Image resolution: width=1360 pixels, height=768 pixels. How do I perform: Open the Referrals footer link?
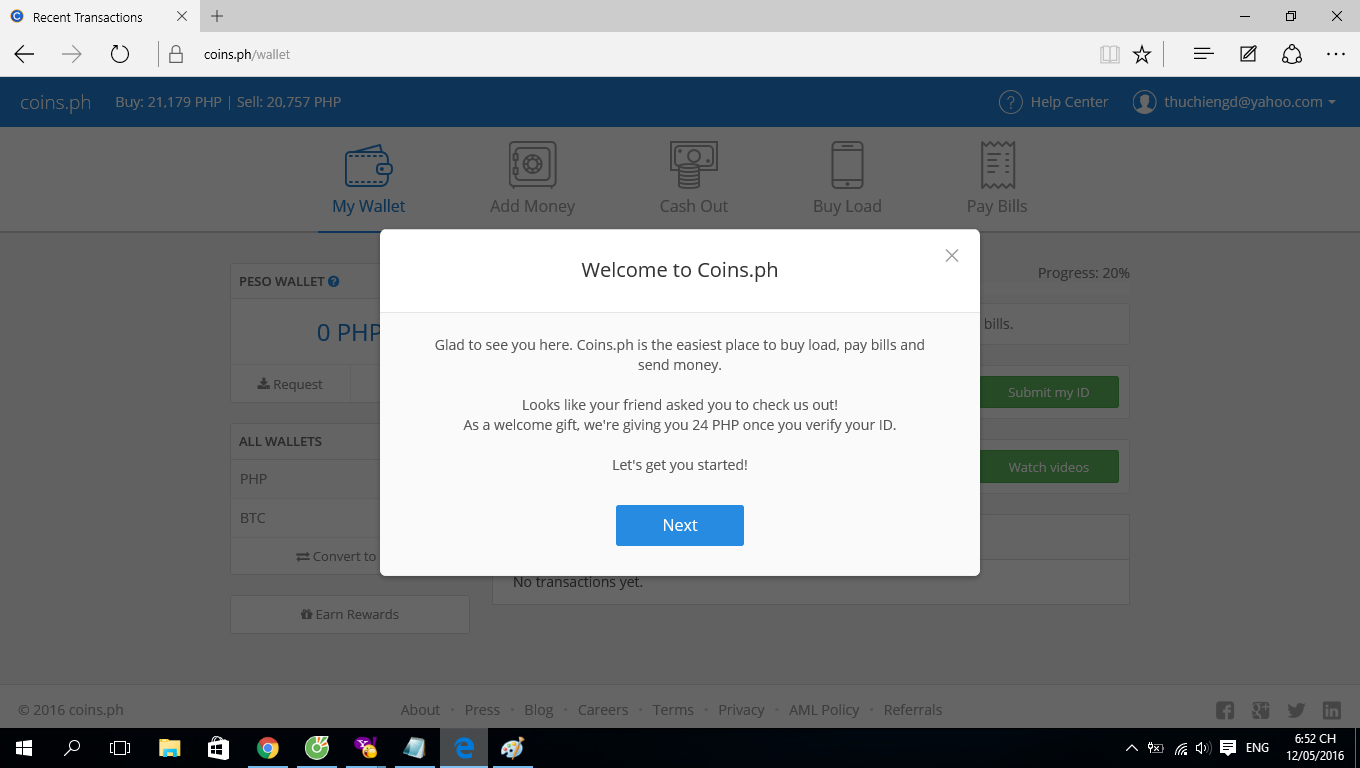tap(913, 710)
